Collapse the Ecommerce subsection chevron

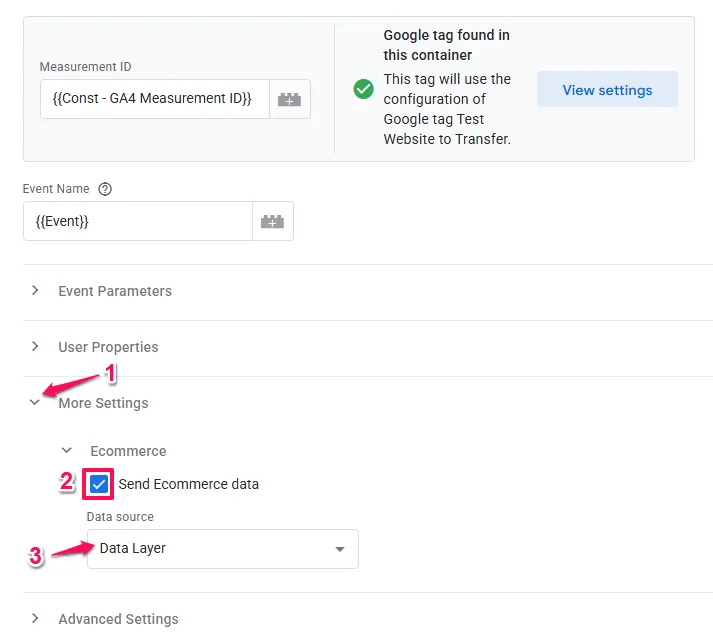[x=67, y=451]
